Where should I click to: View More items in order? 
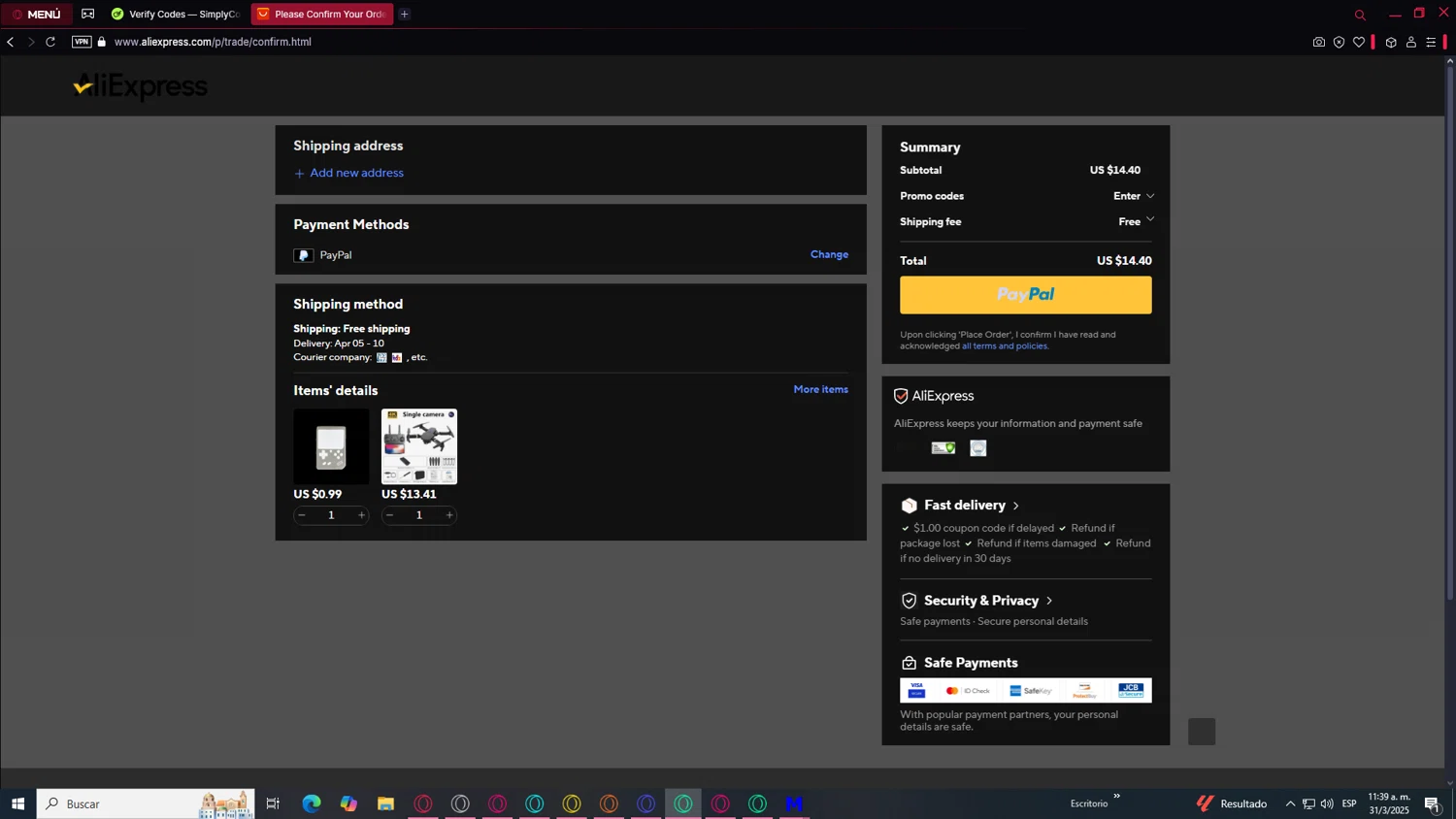(821, 389)
